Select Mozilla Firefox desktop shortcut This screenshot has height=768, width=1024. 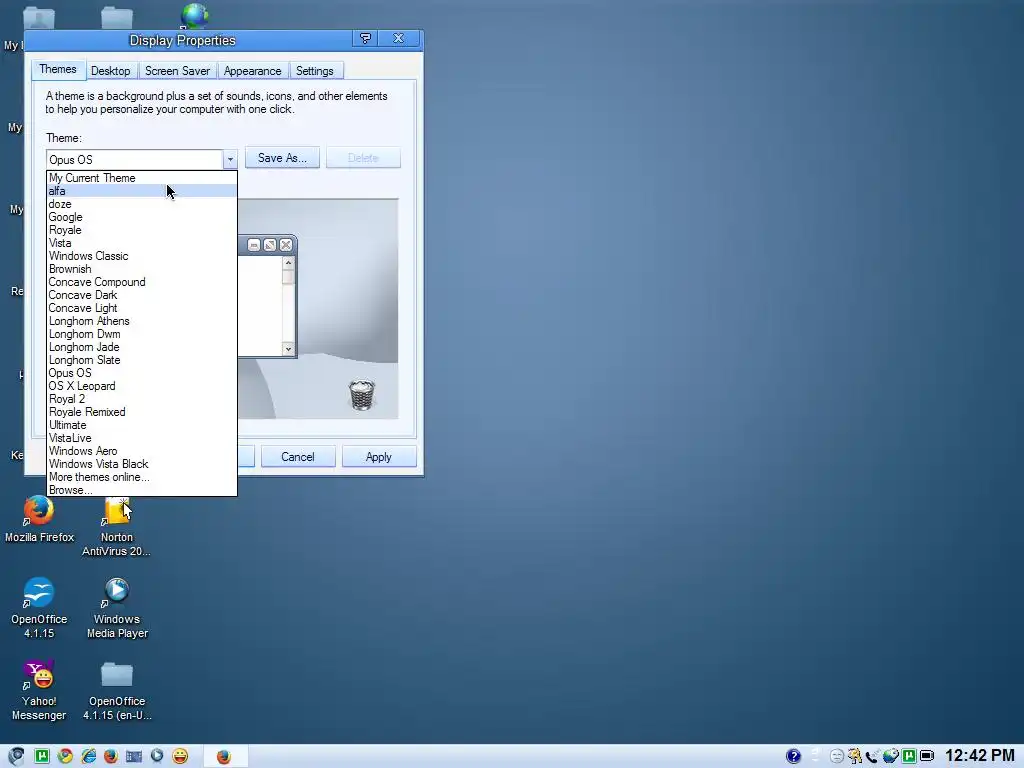pyautogui.click(x=39, y=520)
